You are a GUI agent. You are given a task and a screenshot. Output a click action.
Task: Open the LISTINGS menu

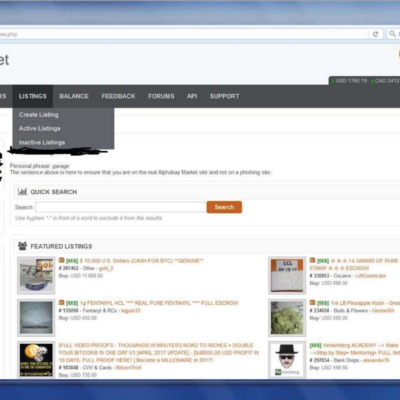33,96
